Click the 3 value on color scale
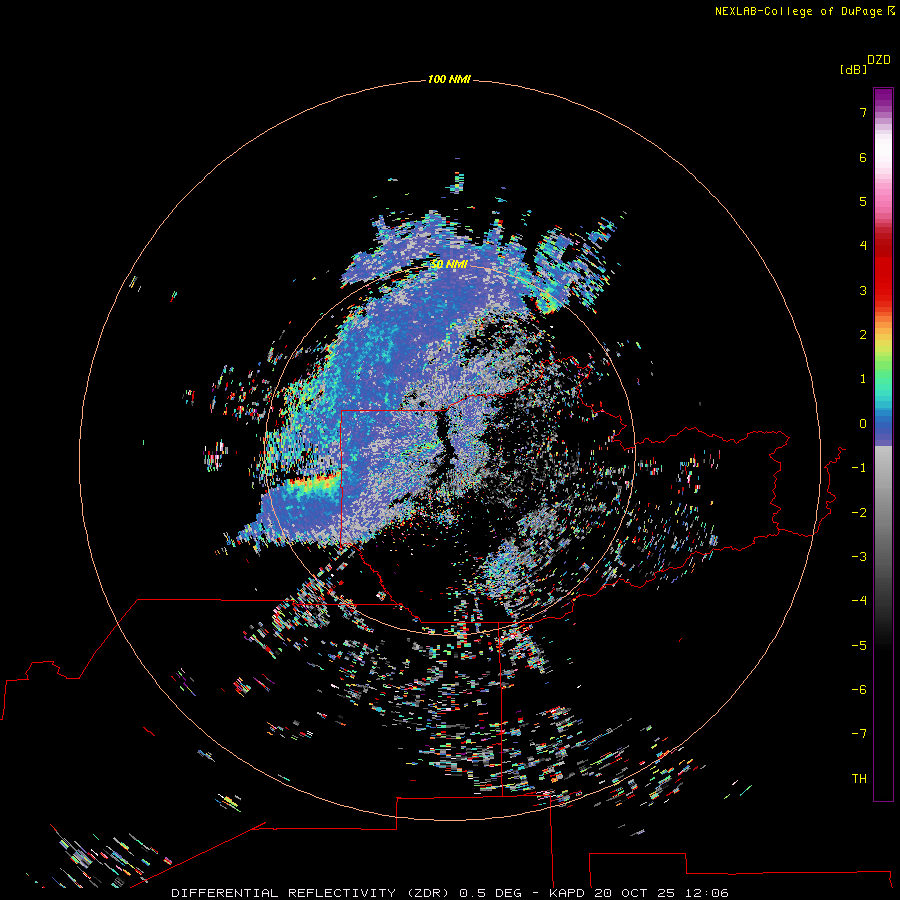The width and height of the screenshot is (900, 900). coord(863,290)
